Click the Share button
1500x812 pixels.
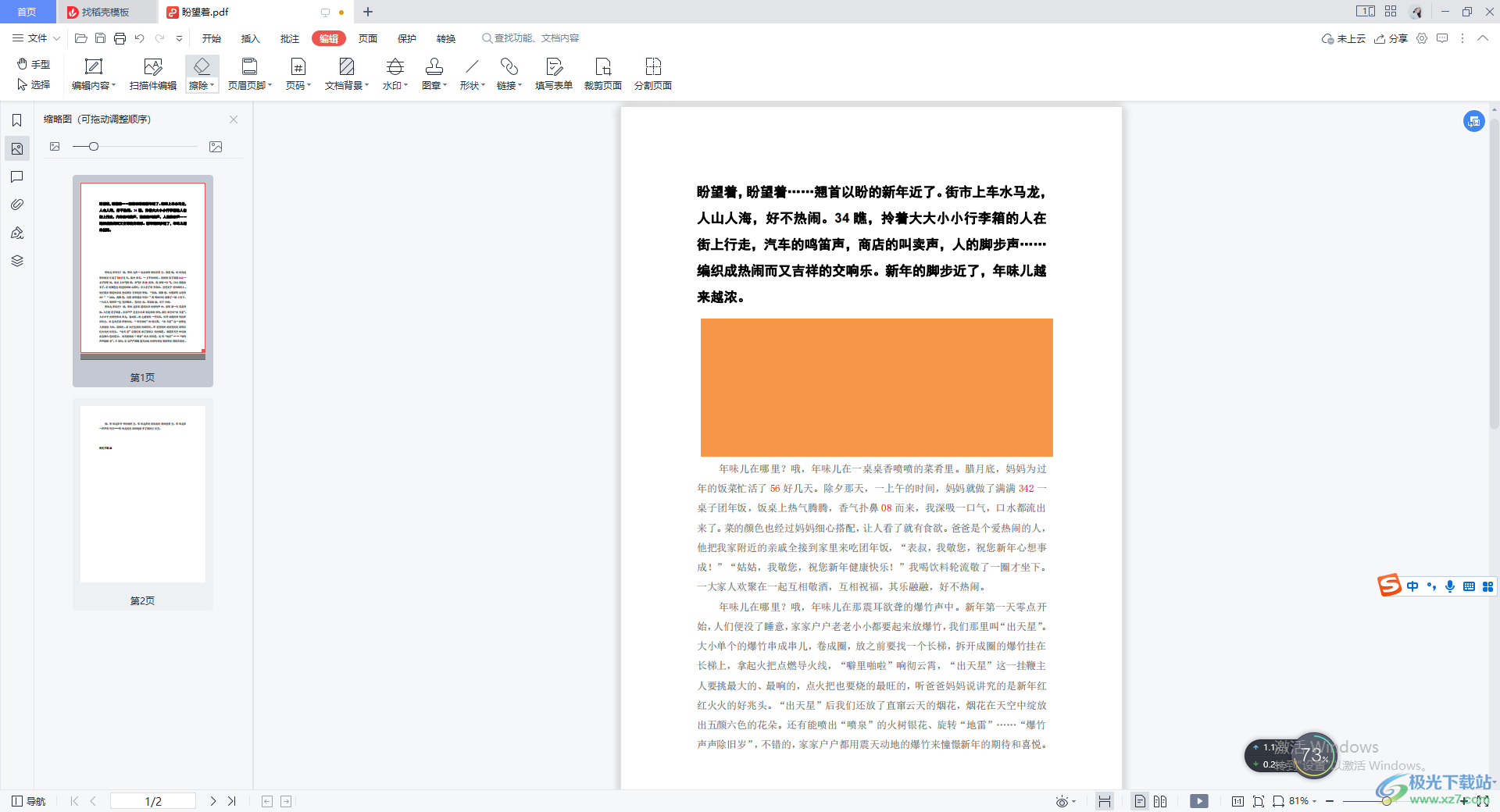click(x=1391, y=38)
